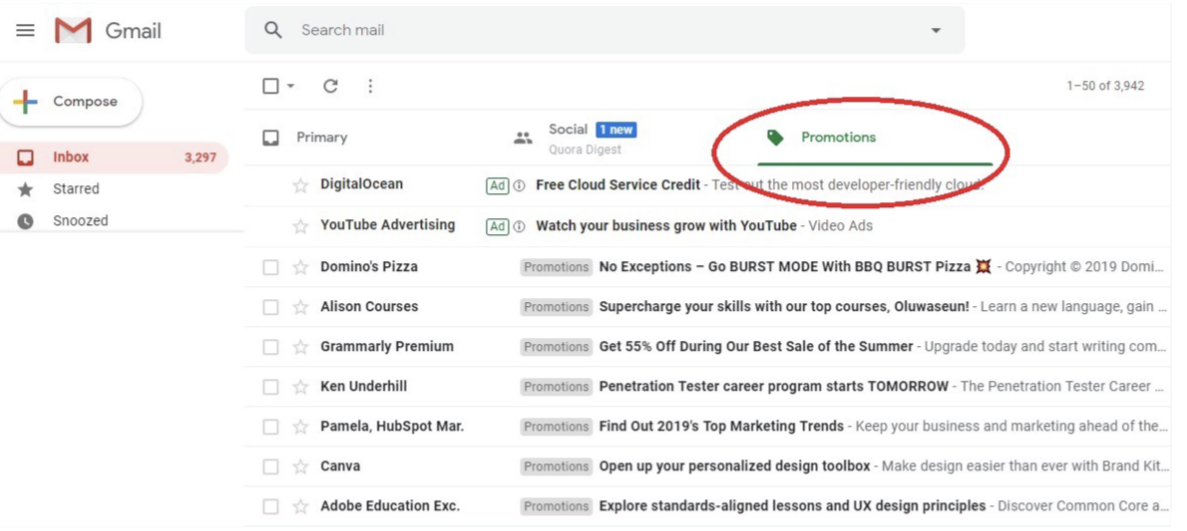Click the 'Quora Digest' text under Social
Screen dimensions: 1187x531
pos(585,149)
